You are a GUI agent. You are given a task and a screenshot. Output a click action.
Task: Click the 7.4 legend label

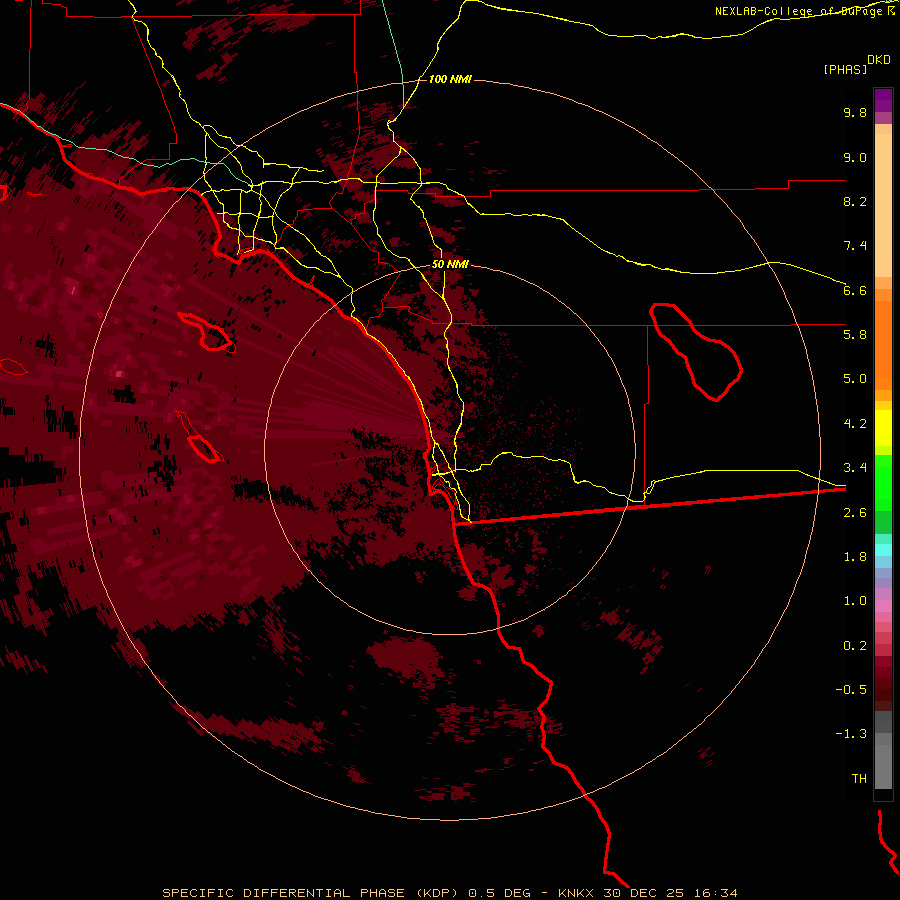[855, 246]
